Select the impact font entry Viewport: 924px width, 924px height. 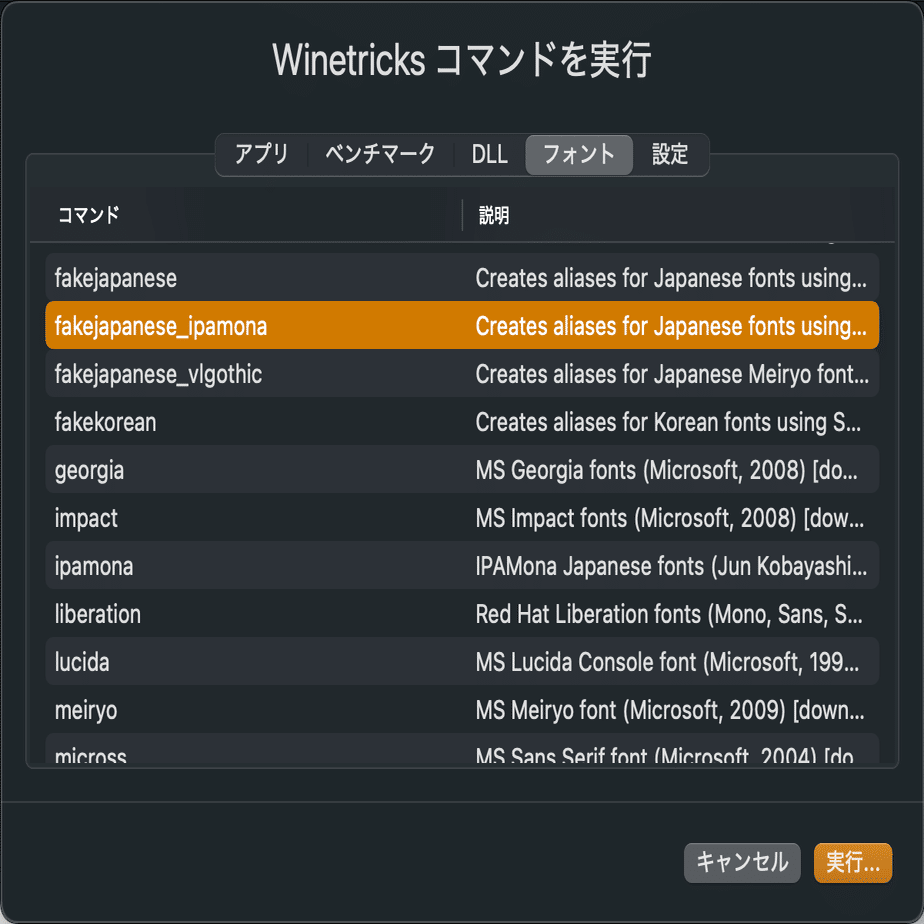[462, 518]
